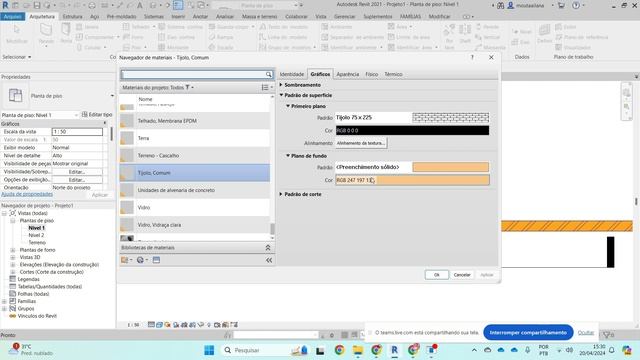This screenshot has height=360, width=640.
Task: Open the notifications bell in system tray
Action: 611,350
